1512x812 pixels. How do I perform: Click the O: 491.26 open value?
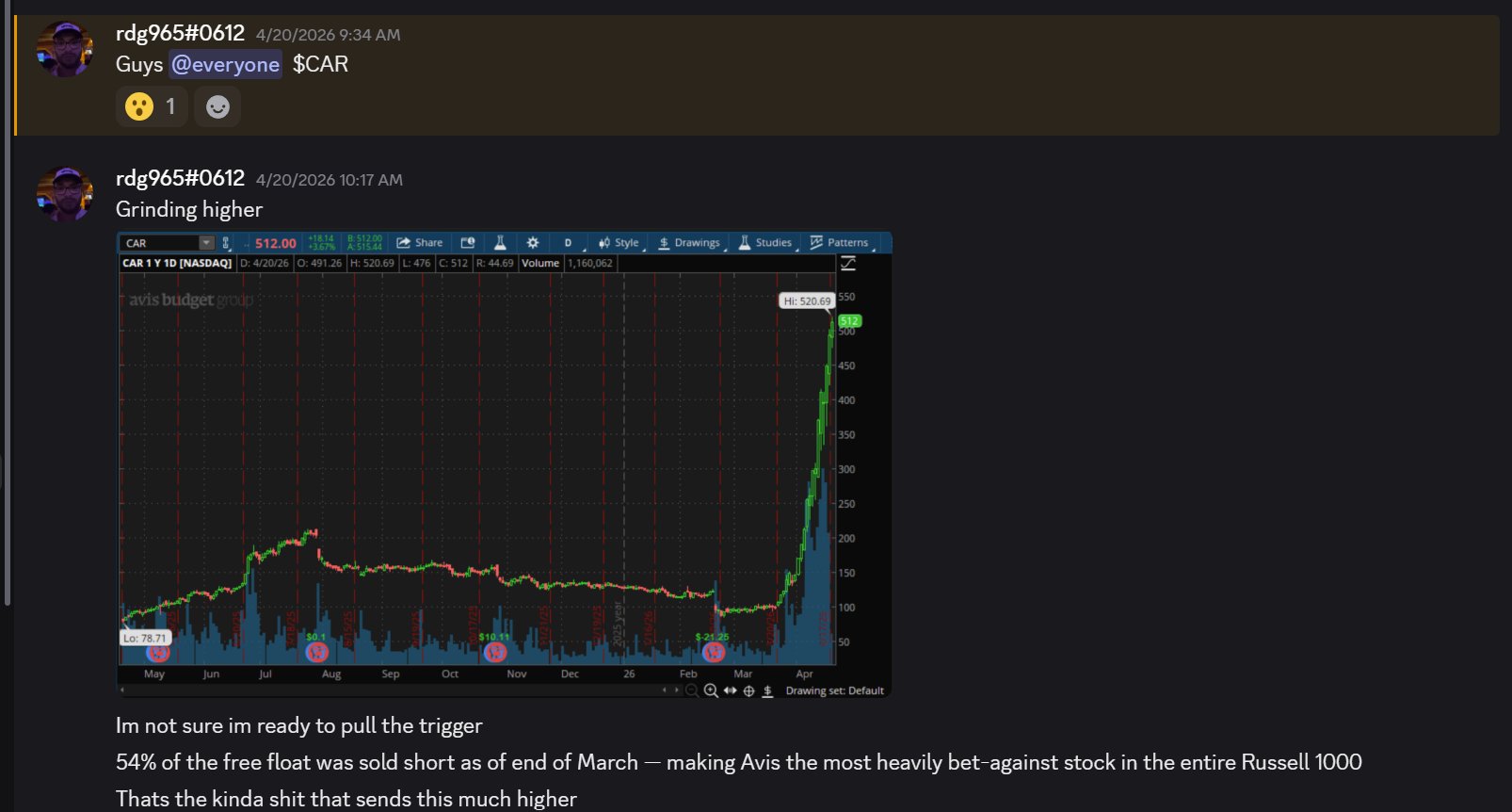click(320, 263)
